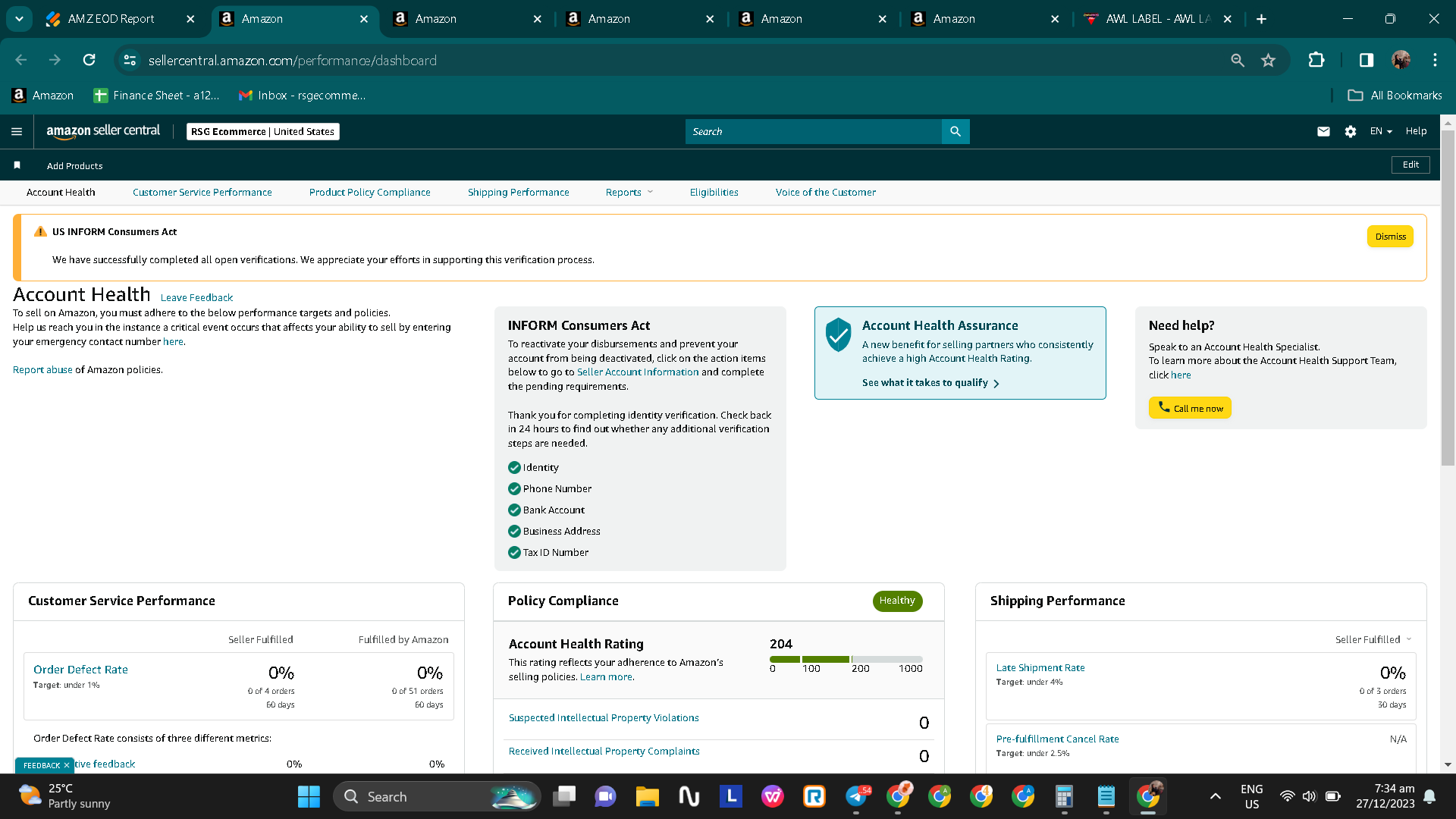
Task: Open the EN language dropdown
Action: [1381, 131]
